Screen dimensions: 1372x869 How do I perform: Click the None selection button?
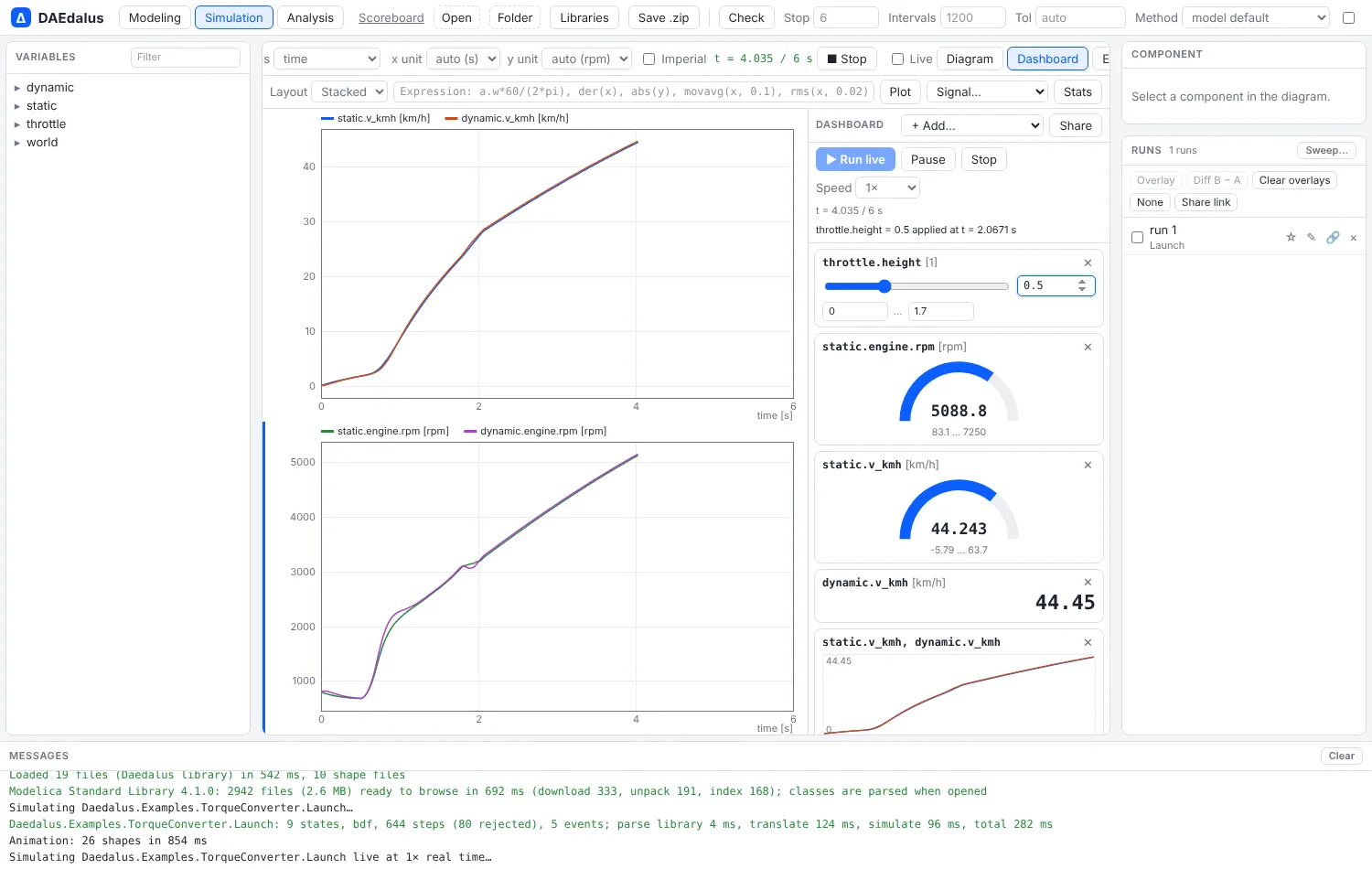tap(1150, 202)
